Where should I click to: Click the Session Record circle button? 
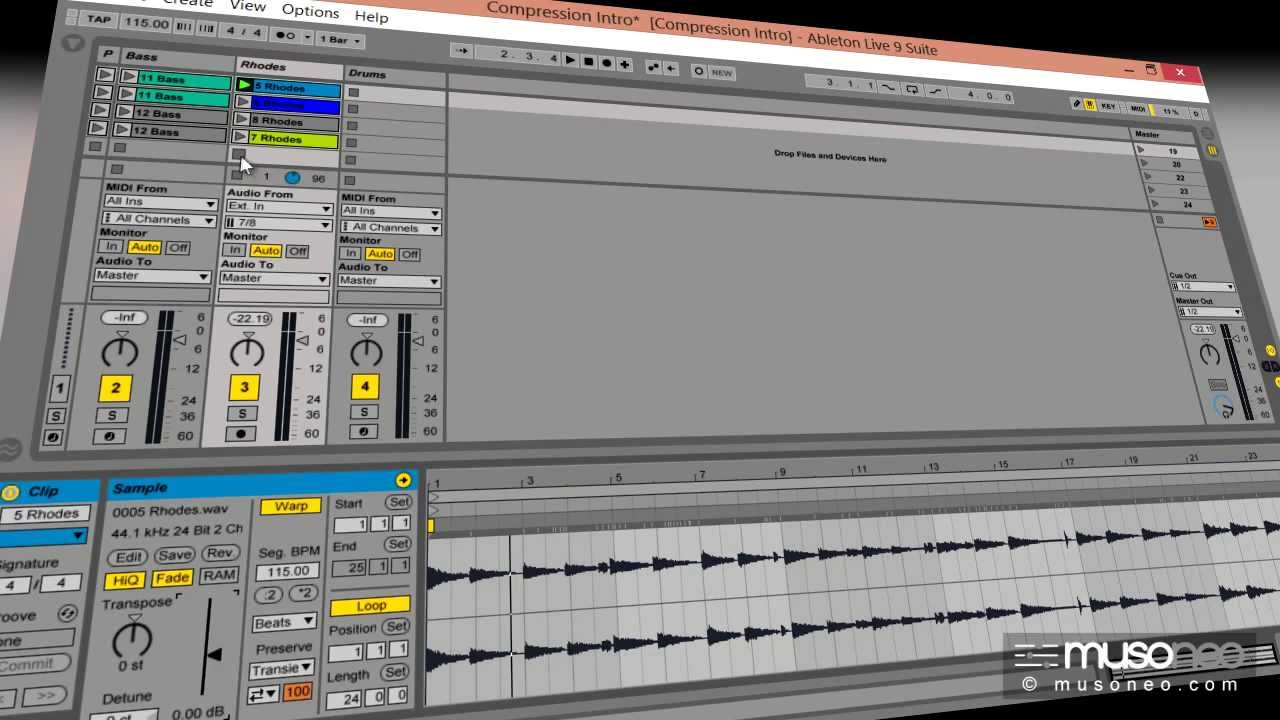[x=698, y=70]
